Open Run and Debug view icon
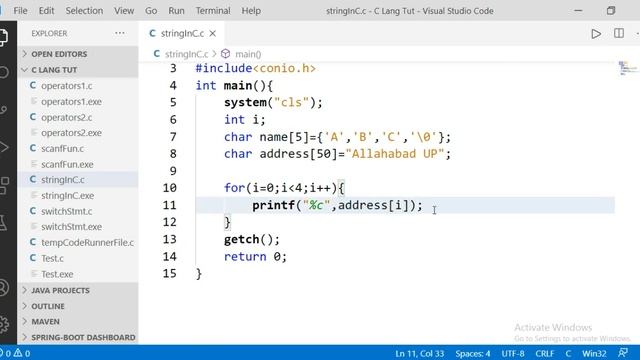 (3, 147)
